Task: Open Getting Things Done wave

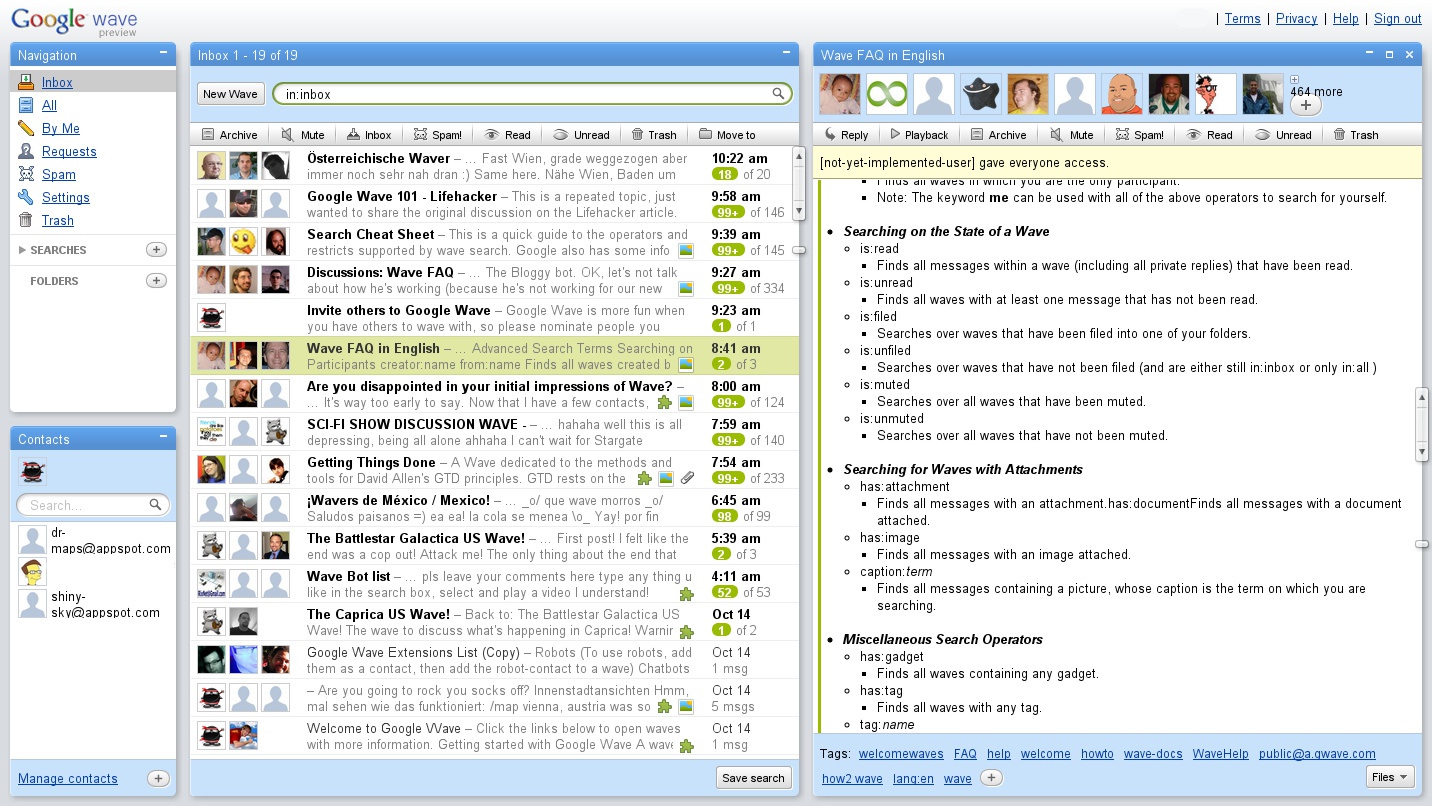Action: click(495, 470)
